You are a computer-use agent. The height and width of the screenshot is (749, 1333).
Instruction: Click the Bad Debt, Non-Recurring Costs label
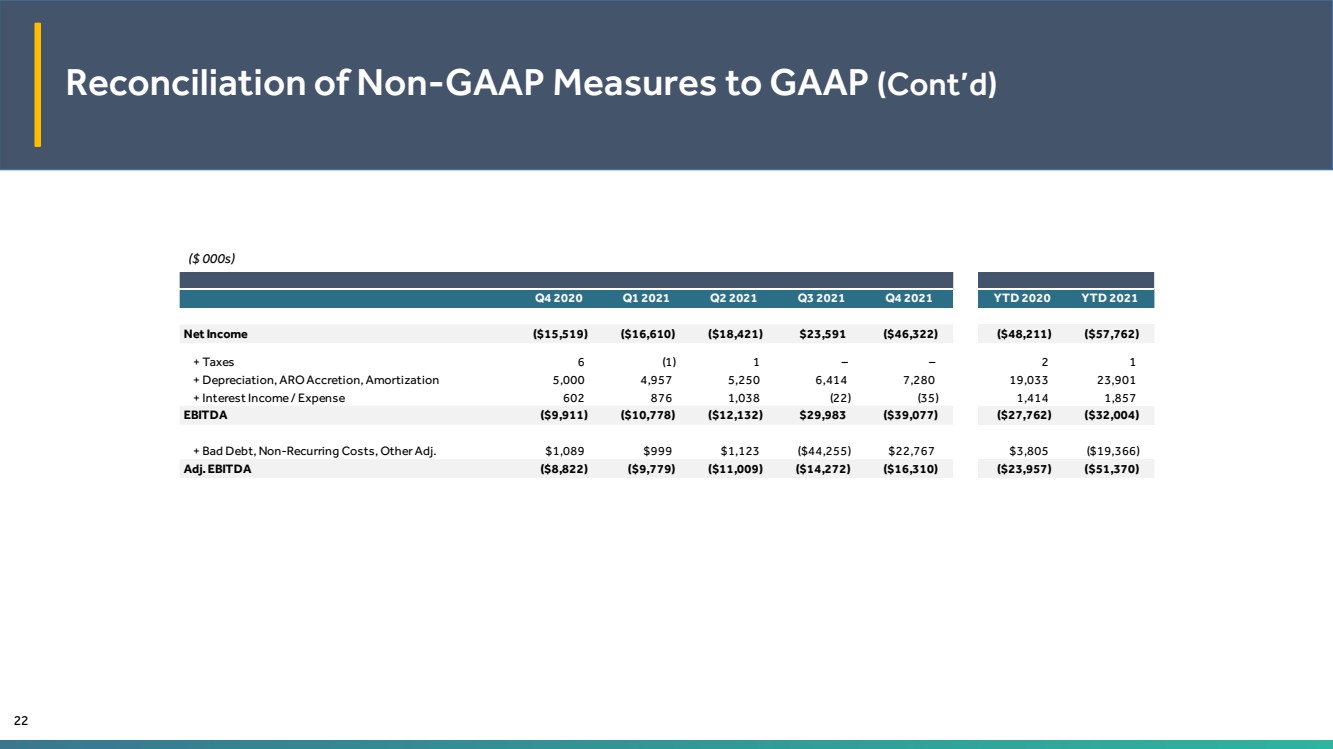(314, 451)
